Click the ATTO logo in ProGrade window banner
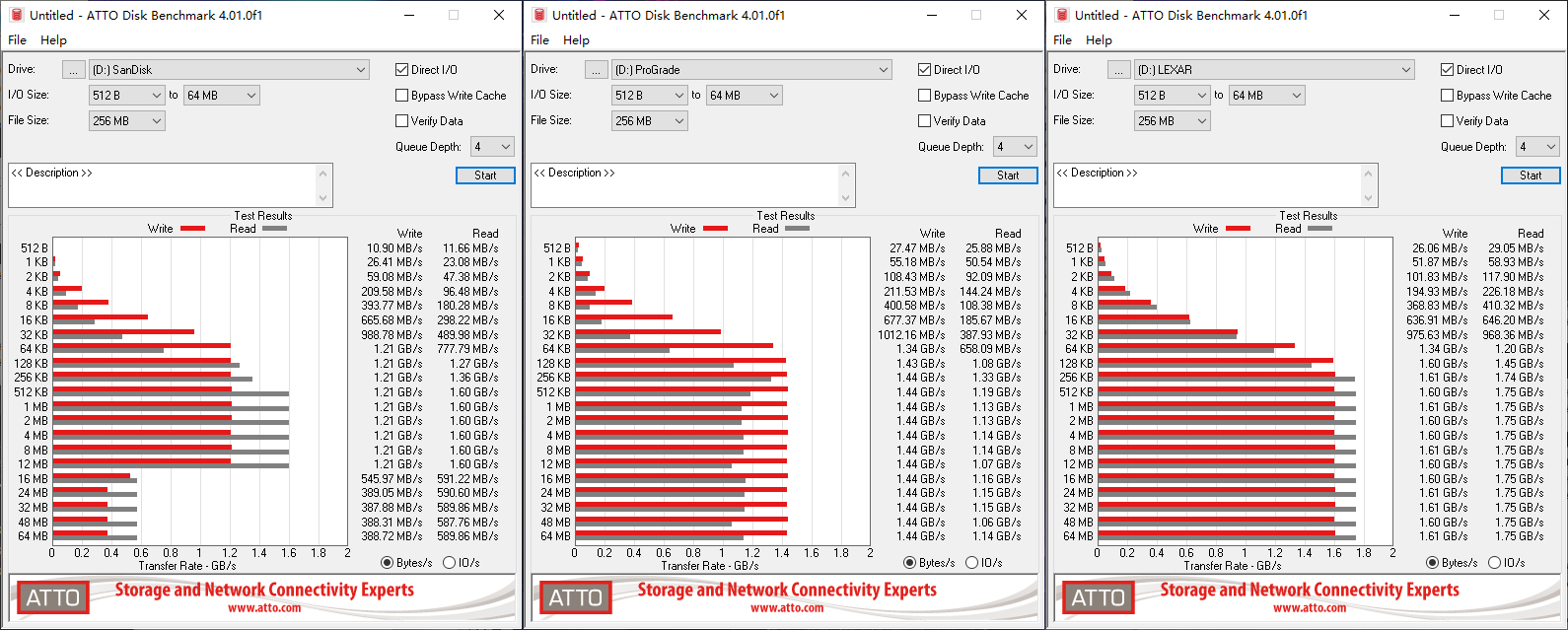1568x630 pixels. [575, 597]
